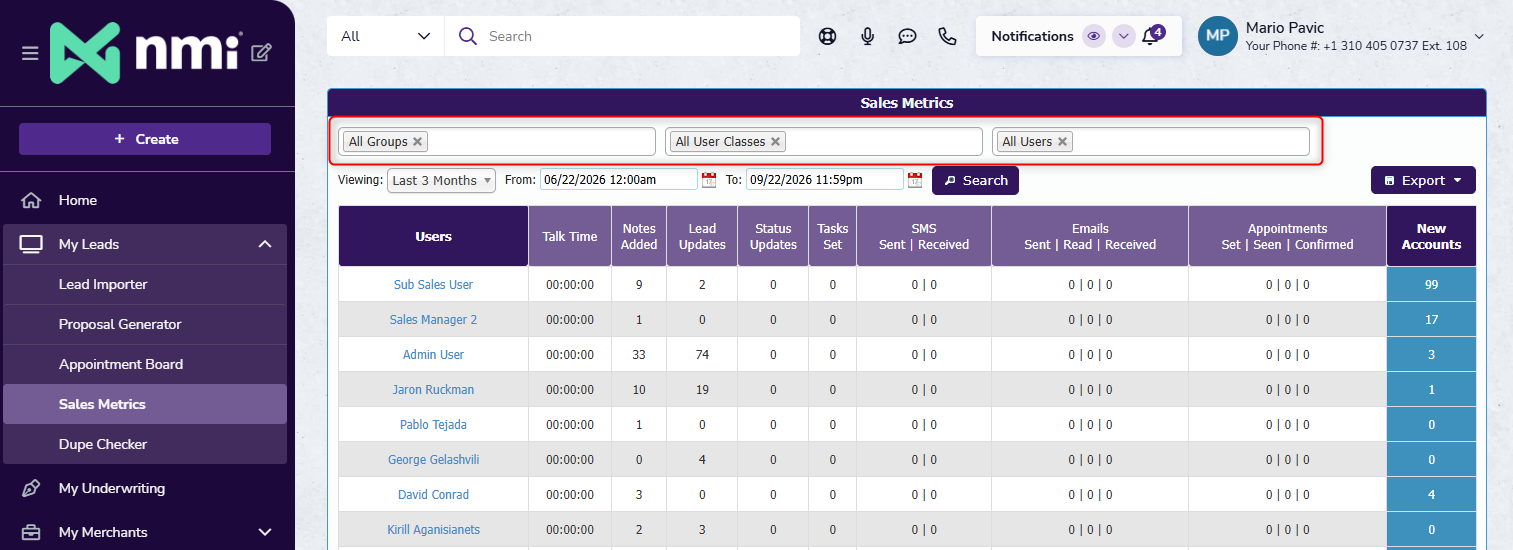
Task: Open Proposal Generator
Action: point(145,324)
